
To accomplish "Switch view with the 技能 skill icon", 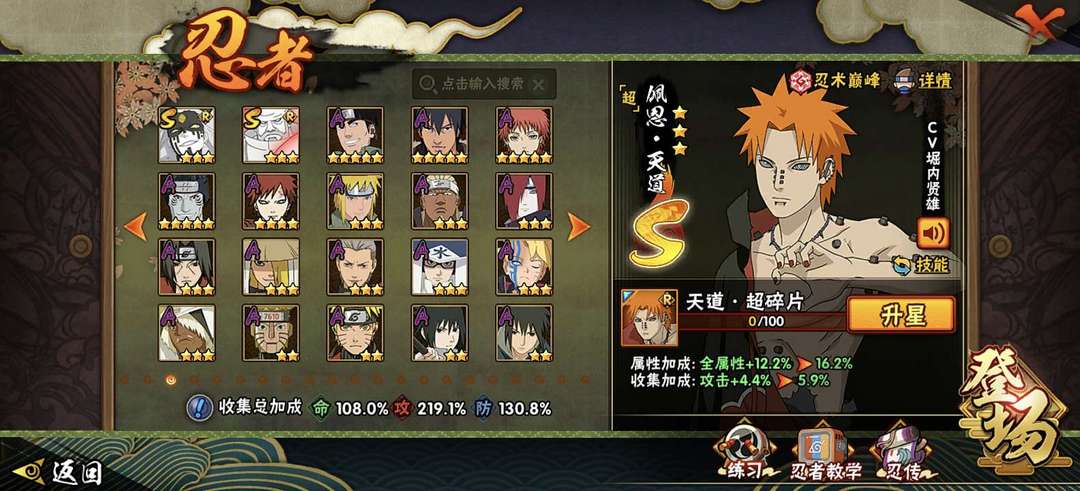I will [x=901, y=264].
